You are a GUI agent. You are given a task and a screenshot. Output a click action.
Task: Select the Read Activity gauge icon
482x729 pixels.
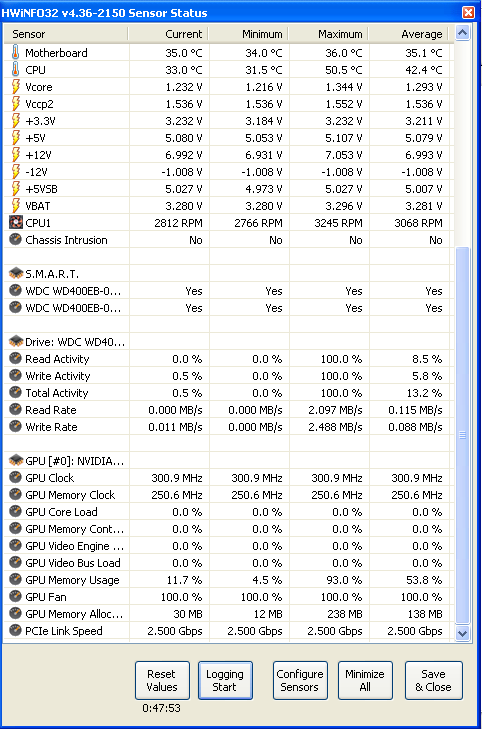16,358
